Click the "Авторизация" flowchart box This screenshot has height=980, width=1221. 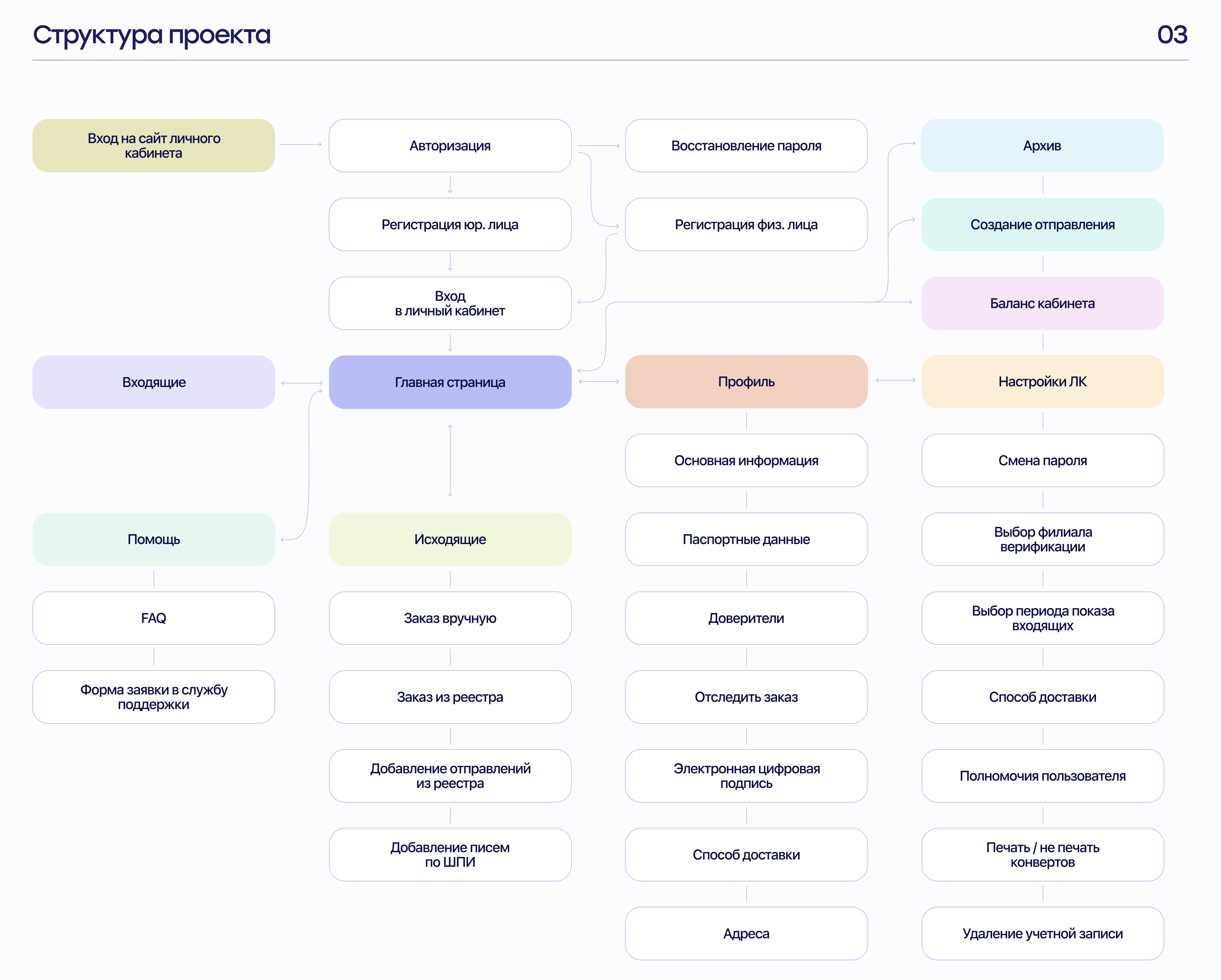click(x=450, y=146)
